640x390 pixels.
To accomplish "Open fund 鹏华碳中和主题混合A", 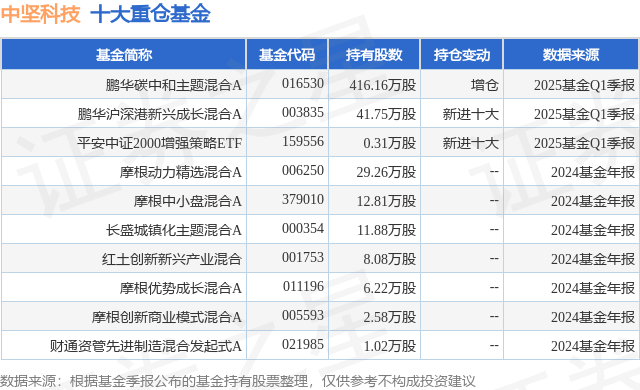I will point(173,85).
